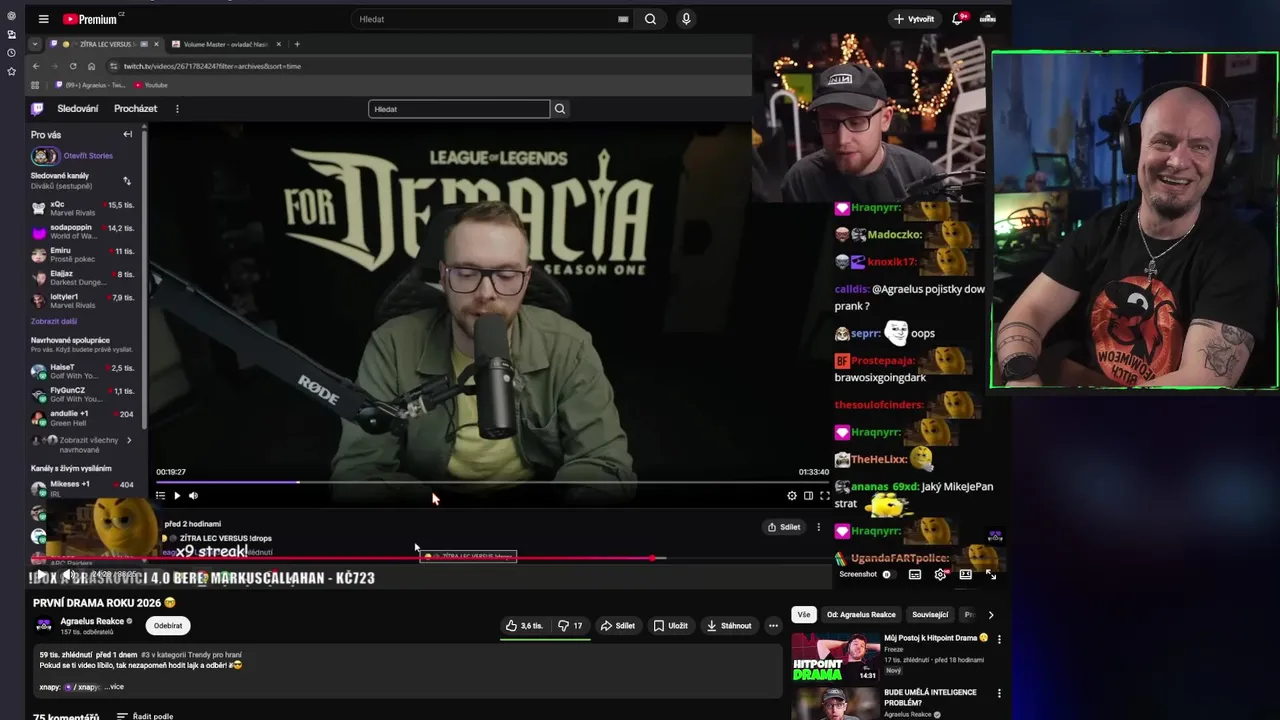Open the YouTube account avatar menu
This screenshot has width=1280, height=720.
pyautogui.click(x=988, y=19)
